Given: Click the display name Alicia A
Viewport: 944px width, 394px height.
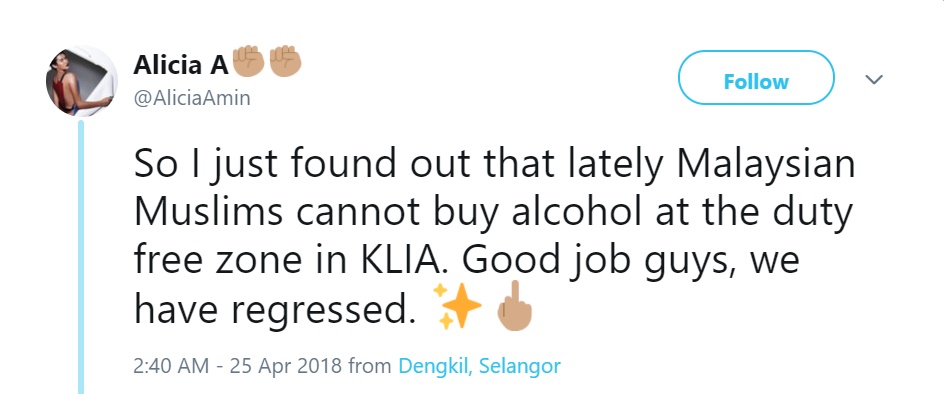Looking at the screenshot, I should point(181,64).
